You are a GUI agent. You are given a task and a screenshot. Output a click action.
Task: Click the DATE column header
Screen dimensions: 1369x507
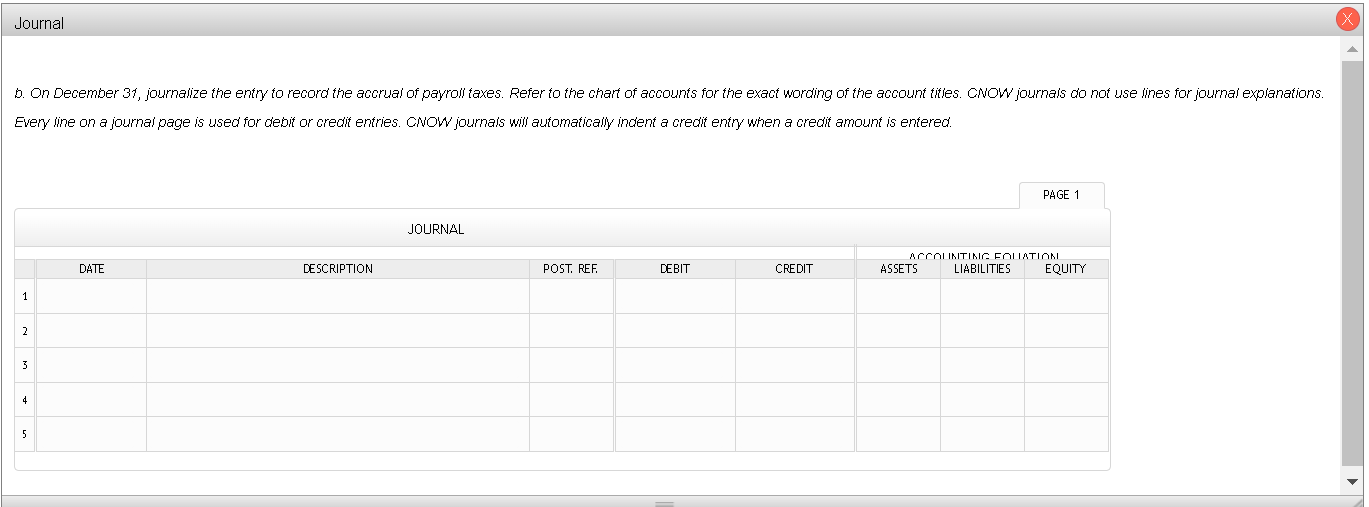coord(91,269)
